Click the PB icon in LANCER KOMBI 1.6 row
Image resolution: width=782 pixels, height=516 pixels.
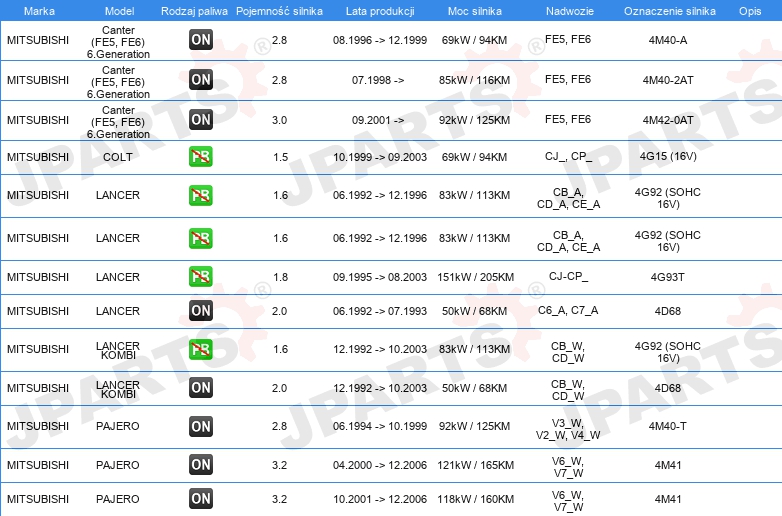pos(201,349)
